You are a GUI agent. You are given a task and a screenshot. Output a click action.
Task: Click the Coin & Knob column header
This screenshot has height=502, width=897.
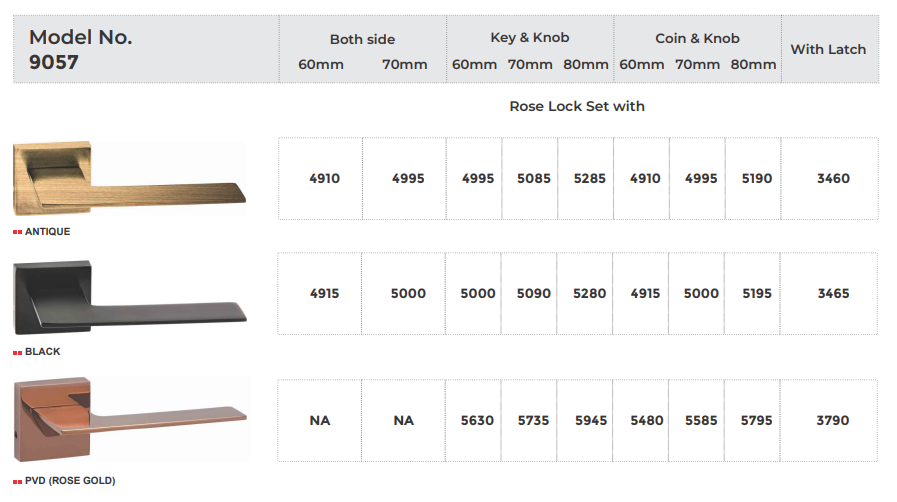pyautogui.click(x=697, y=39)
